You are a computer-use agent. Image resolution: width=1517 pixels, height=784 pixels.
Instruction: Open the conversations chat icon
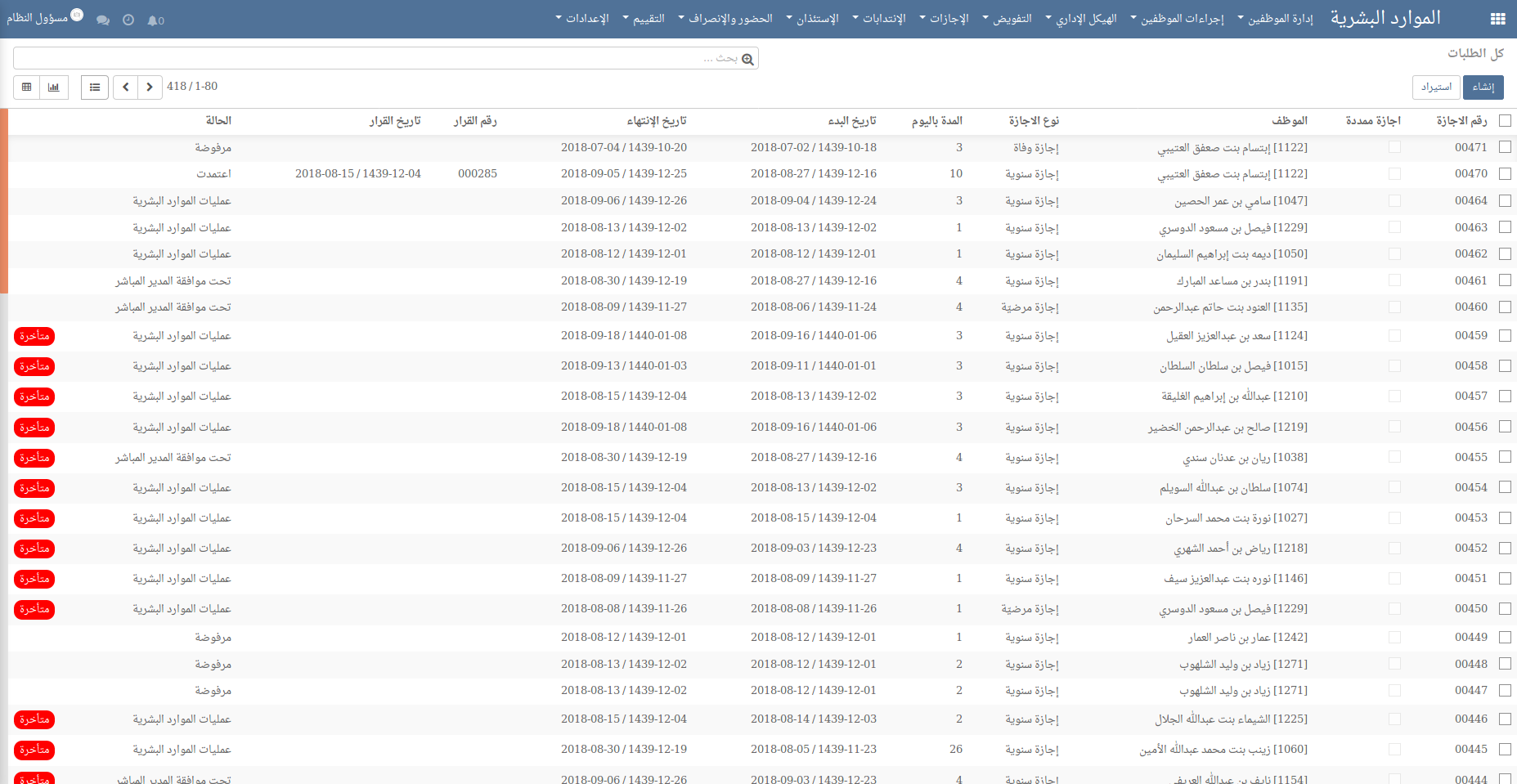103,20
